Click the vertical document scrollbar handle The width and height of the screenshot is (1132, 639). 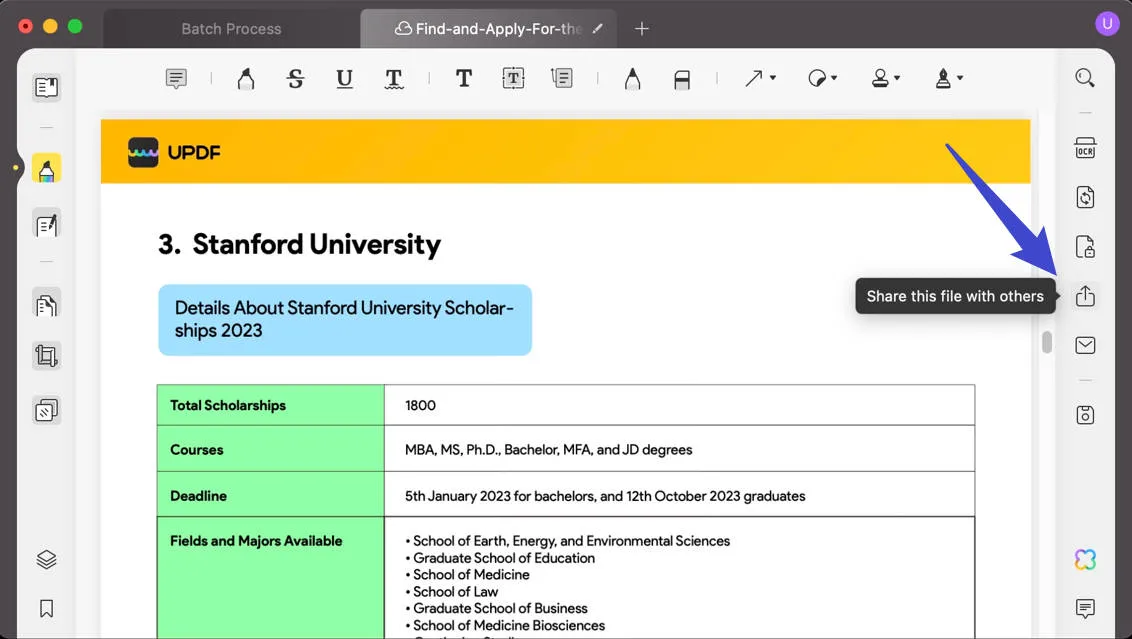tap(1047, 342)
